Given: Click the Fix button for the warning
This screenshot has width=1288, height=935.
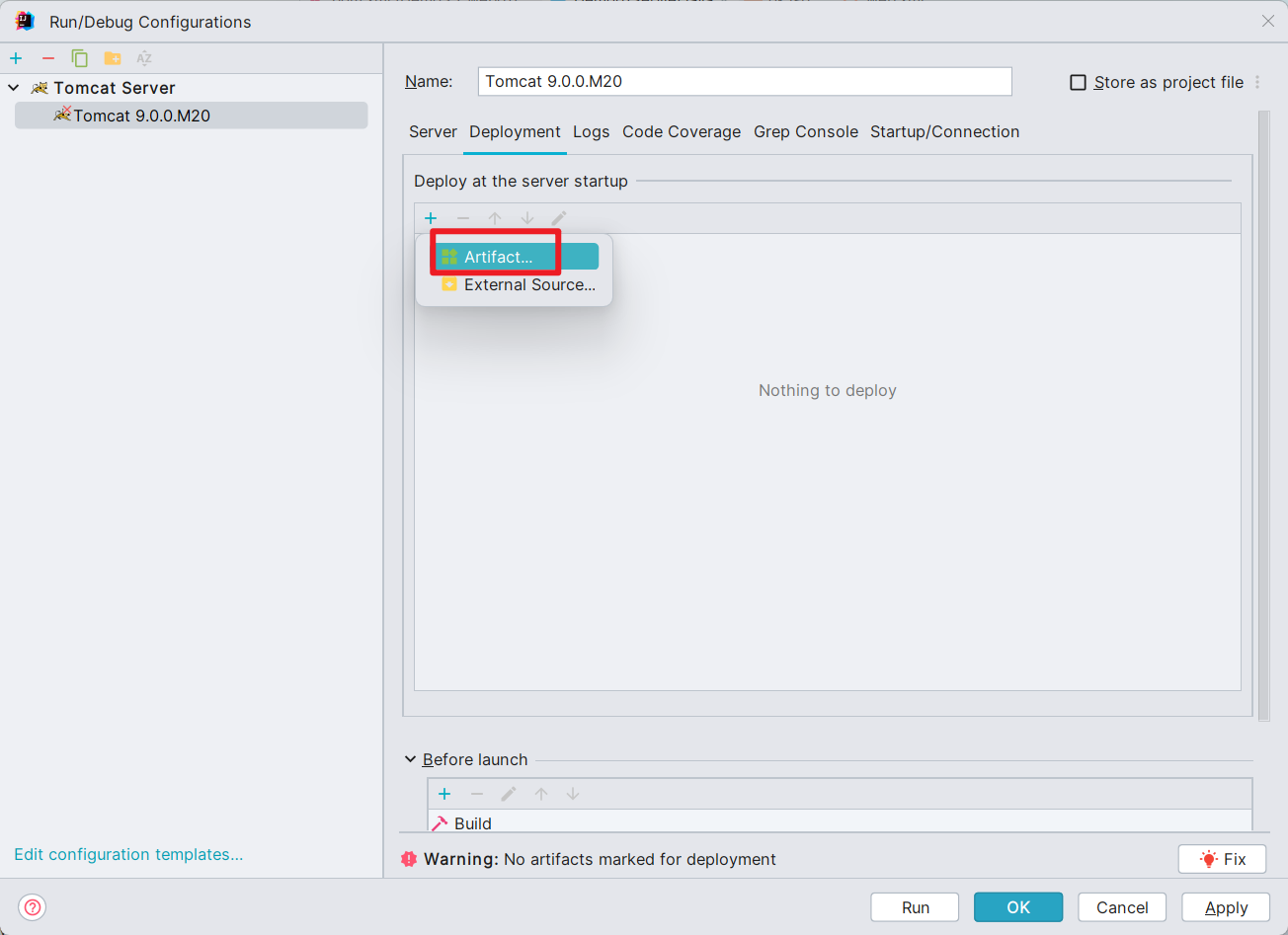Looking at the screenshot, I should (x=1222, y=859).
